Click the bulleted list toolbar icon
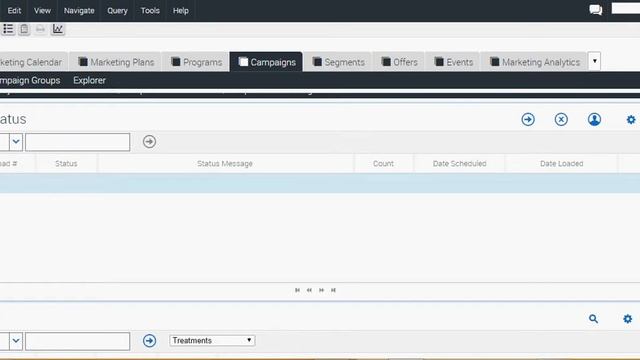 [x=8, y=29]
